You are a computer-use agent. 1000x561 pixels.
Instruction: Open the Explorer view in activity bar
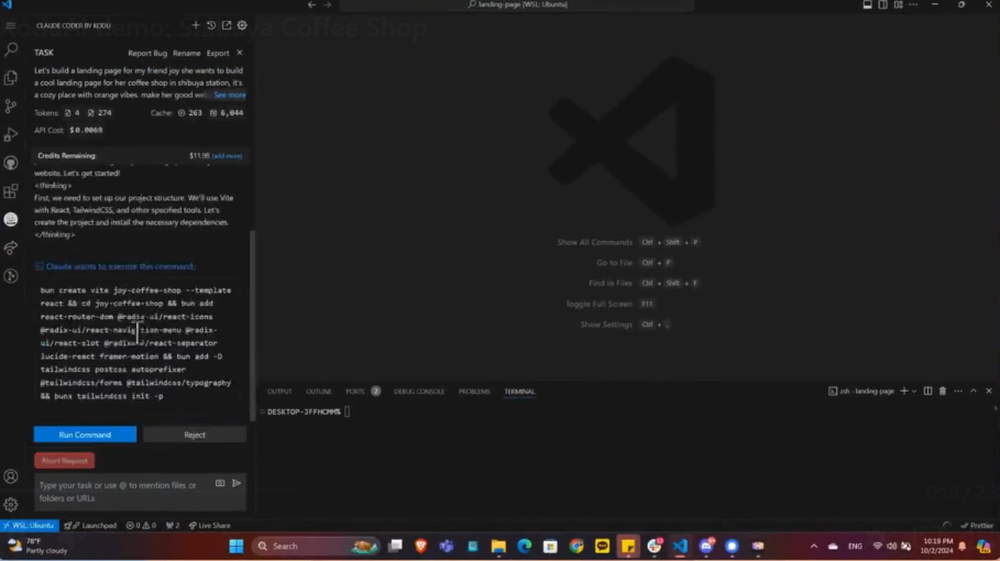(11, 78)
